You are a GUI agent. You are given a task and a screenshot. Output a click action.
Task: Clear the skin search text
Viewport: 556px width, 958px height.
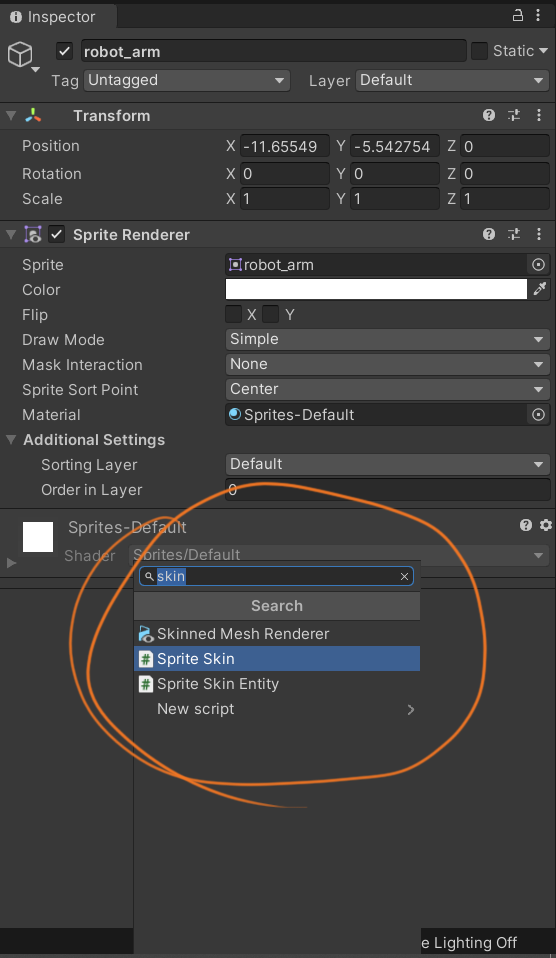point(404,576)
